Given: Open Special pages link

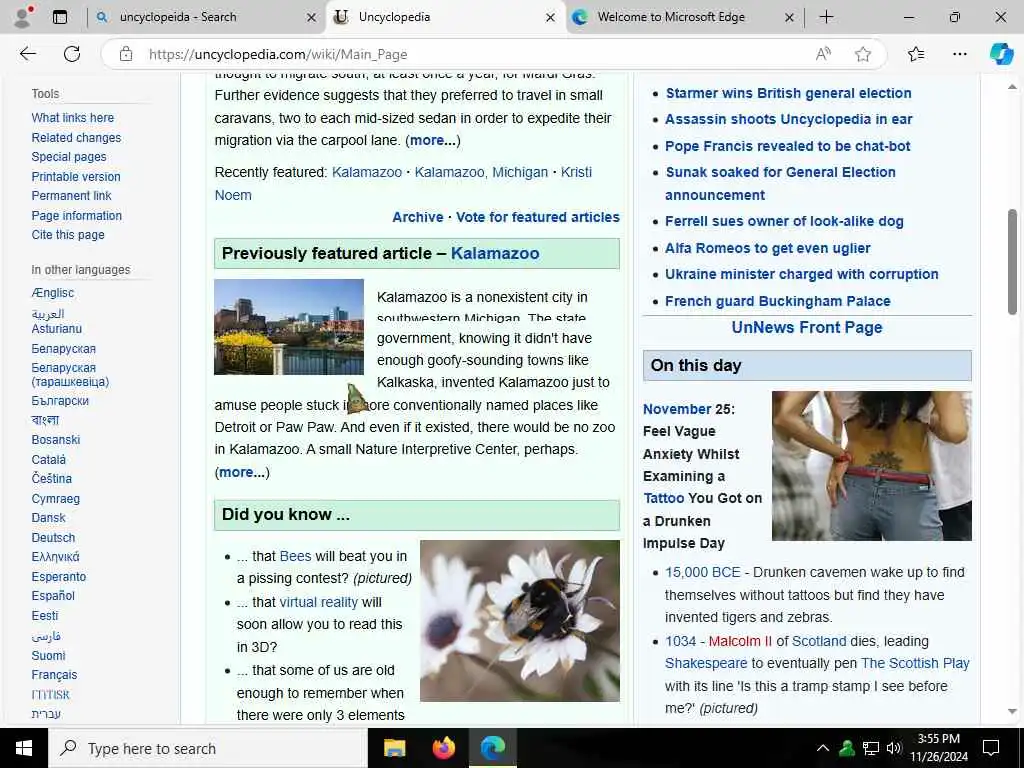Looking at the screenshot, I should tap(69, 157).
